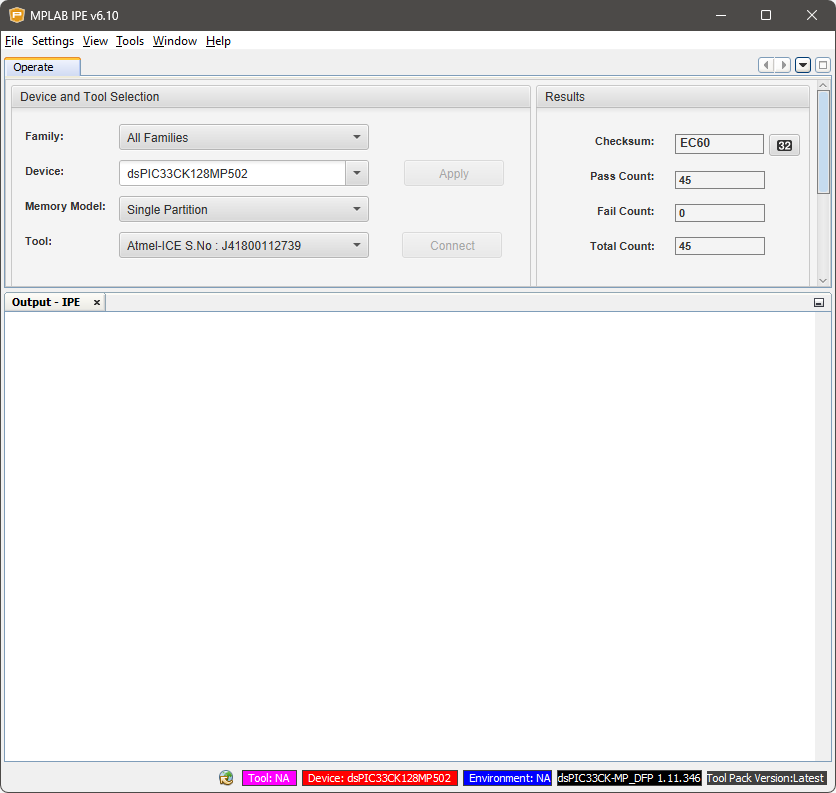
Task: Open the View menu
Action: coord(95,41)
